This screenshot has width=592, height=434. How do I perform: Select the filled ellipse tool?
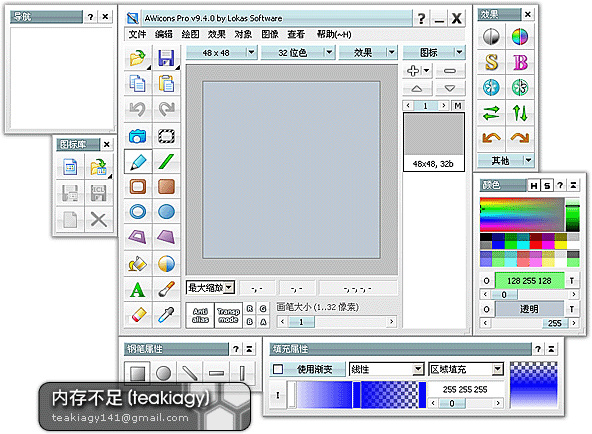coord(166,212)
